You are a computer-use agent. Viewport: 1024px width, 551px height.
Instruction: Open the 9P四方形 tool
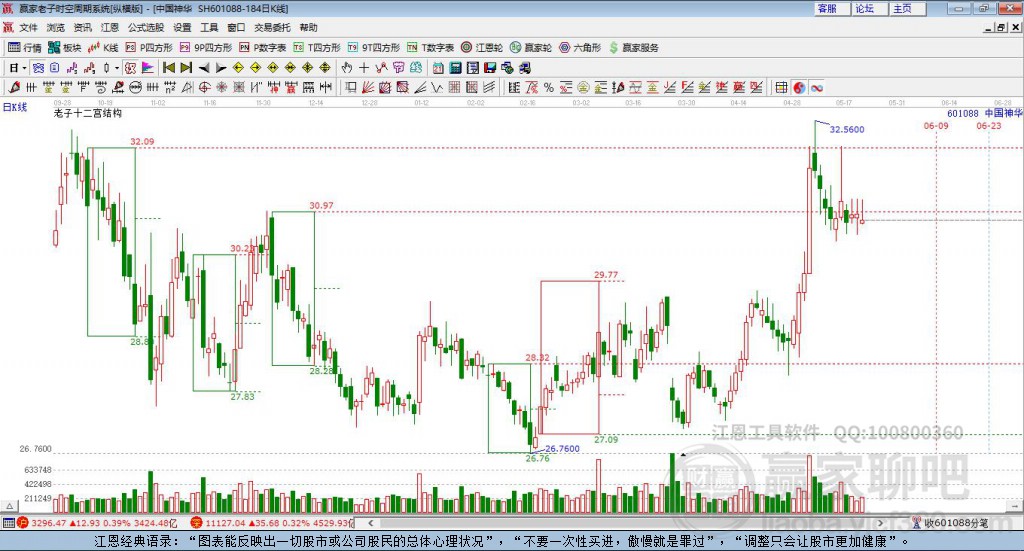click(206, 48)
